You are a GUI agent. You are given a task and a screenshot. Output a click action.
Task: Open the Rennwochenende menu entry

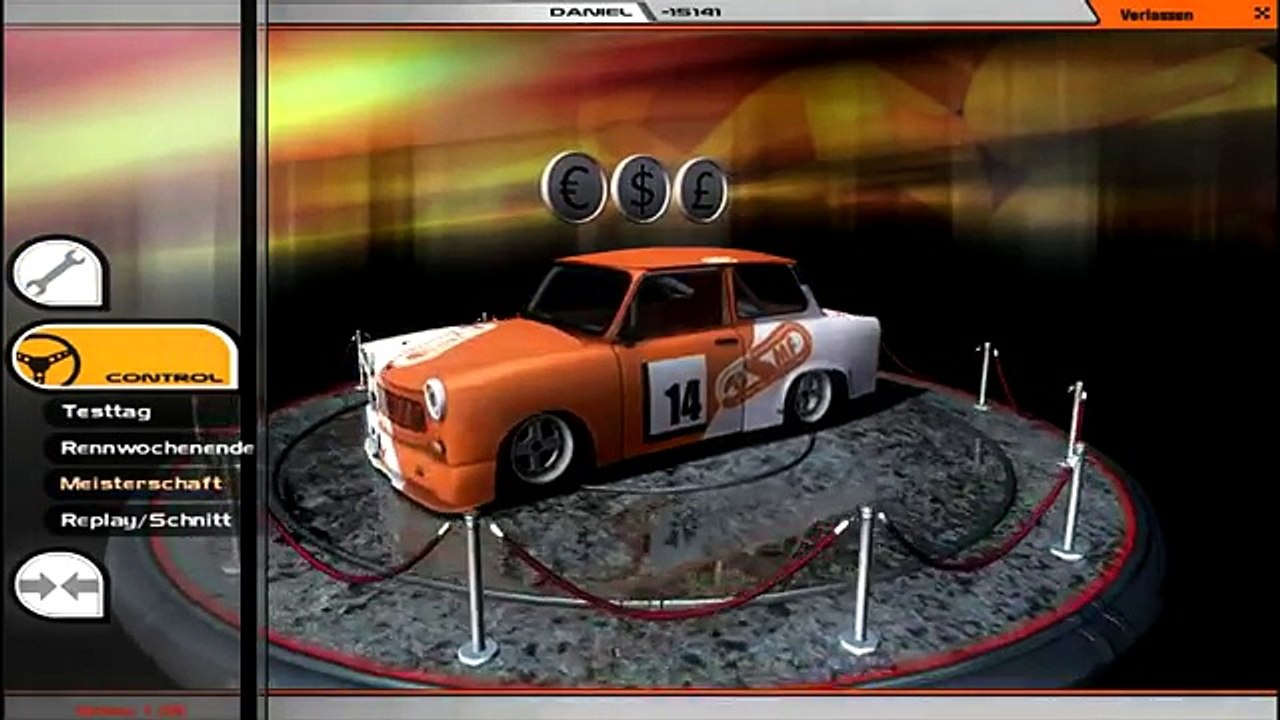[x=157, y=448]
